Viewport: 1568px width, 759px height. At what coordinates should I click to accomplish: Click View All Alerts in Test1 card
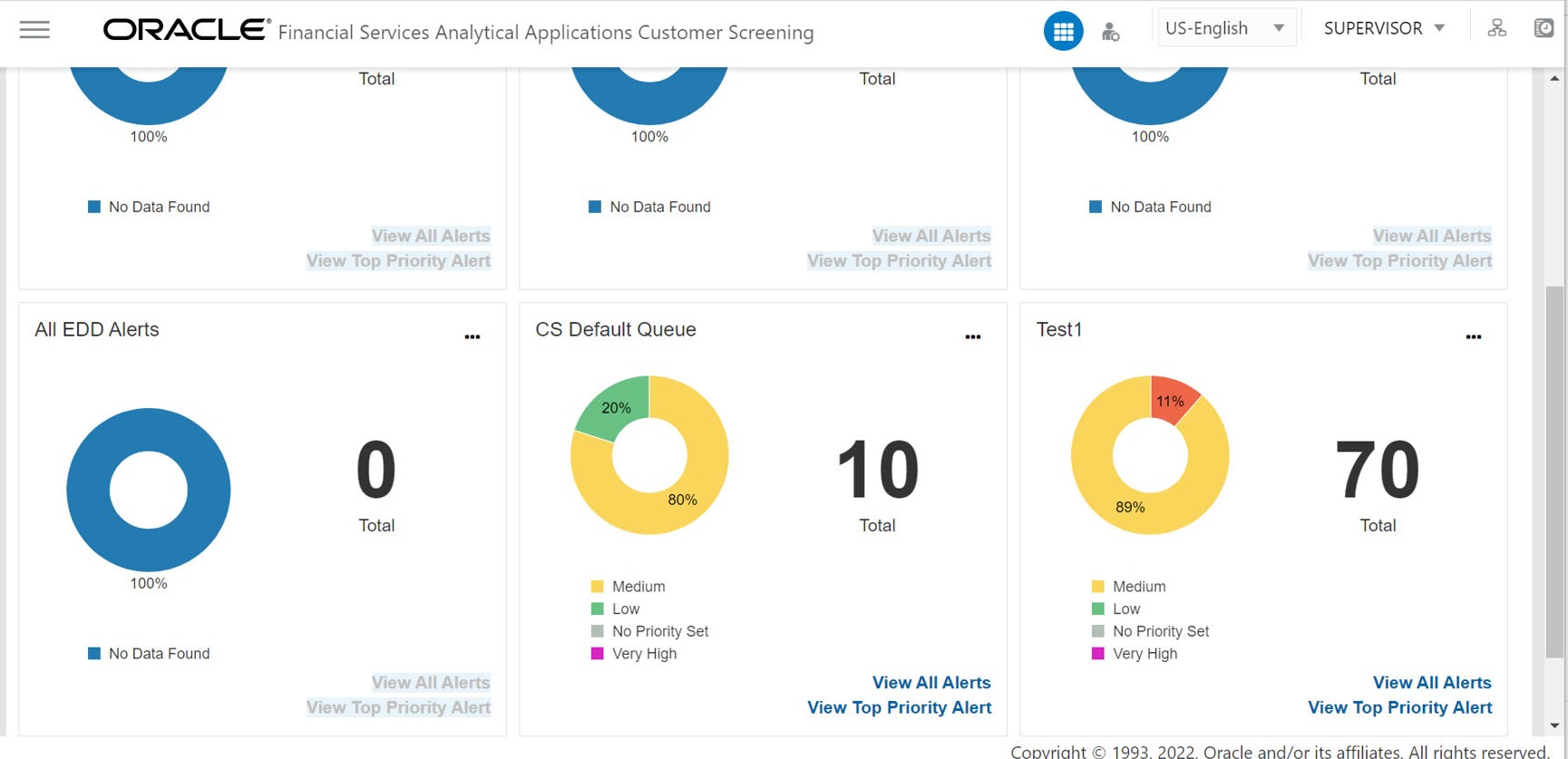click(x=1432, y=683)
